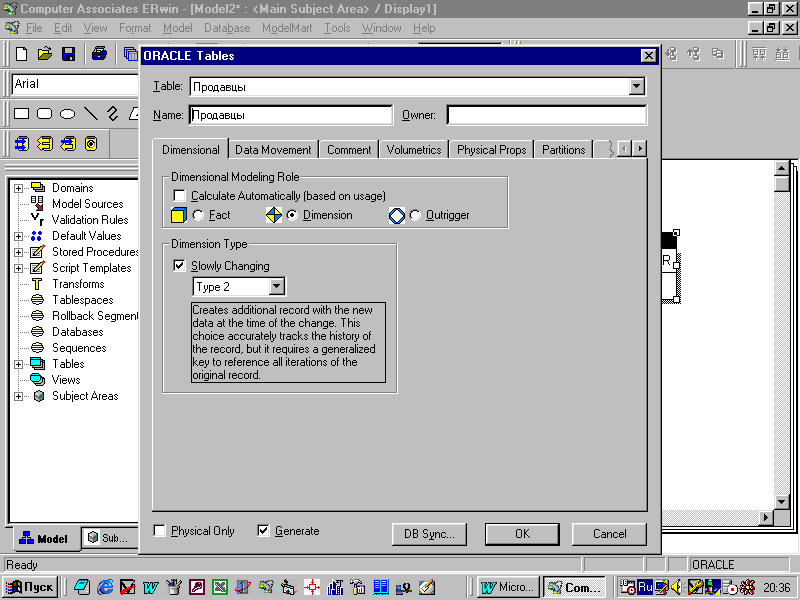Switch to the Sub... explorer tab

(x=110, y=538)
